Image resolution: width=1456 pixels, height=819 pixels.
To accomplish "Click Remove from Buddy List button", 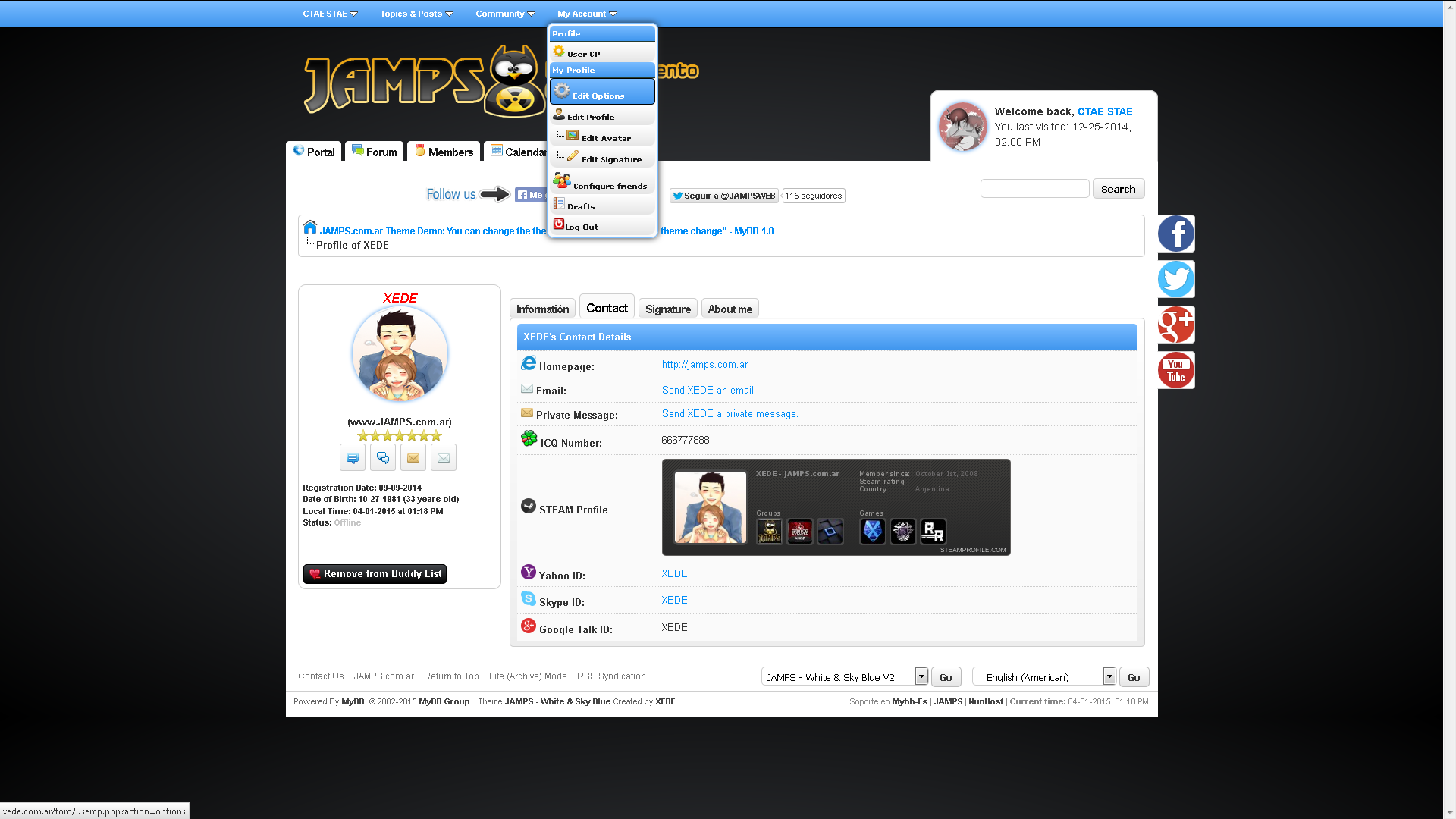I will (375, 574).
